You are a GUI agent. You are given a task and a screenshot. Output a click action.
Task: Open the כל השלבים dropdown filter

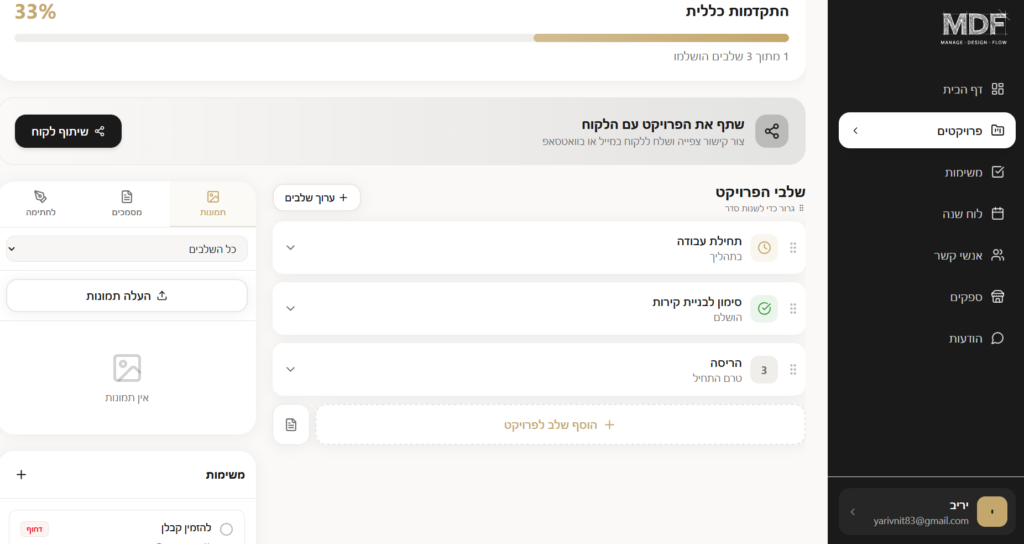pos(127,249)
